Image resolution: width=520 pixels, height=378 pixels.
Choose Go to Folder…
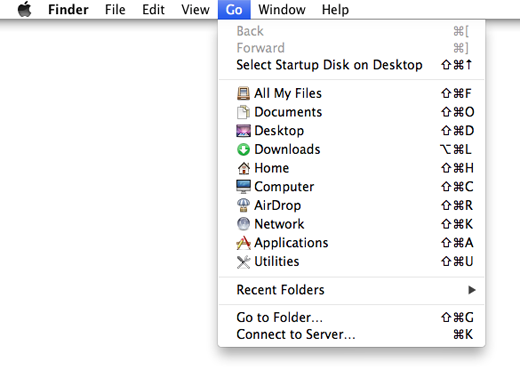[280, 317]
